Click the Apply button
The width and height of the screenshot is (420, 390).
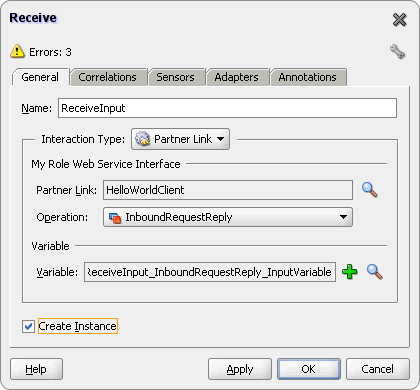pyautogui.click(x=240, y=369)
